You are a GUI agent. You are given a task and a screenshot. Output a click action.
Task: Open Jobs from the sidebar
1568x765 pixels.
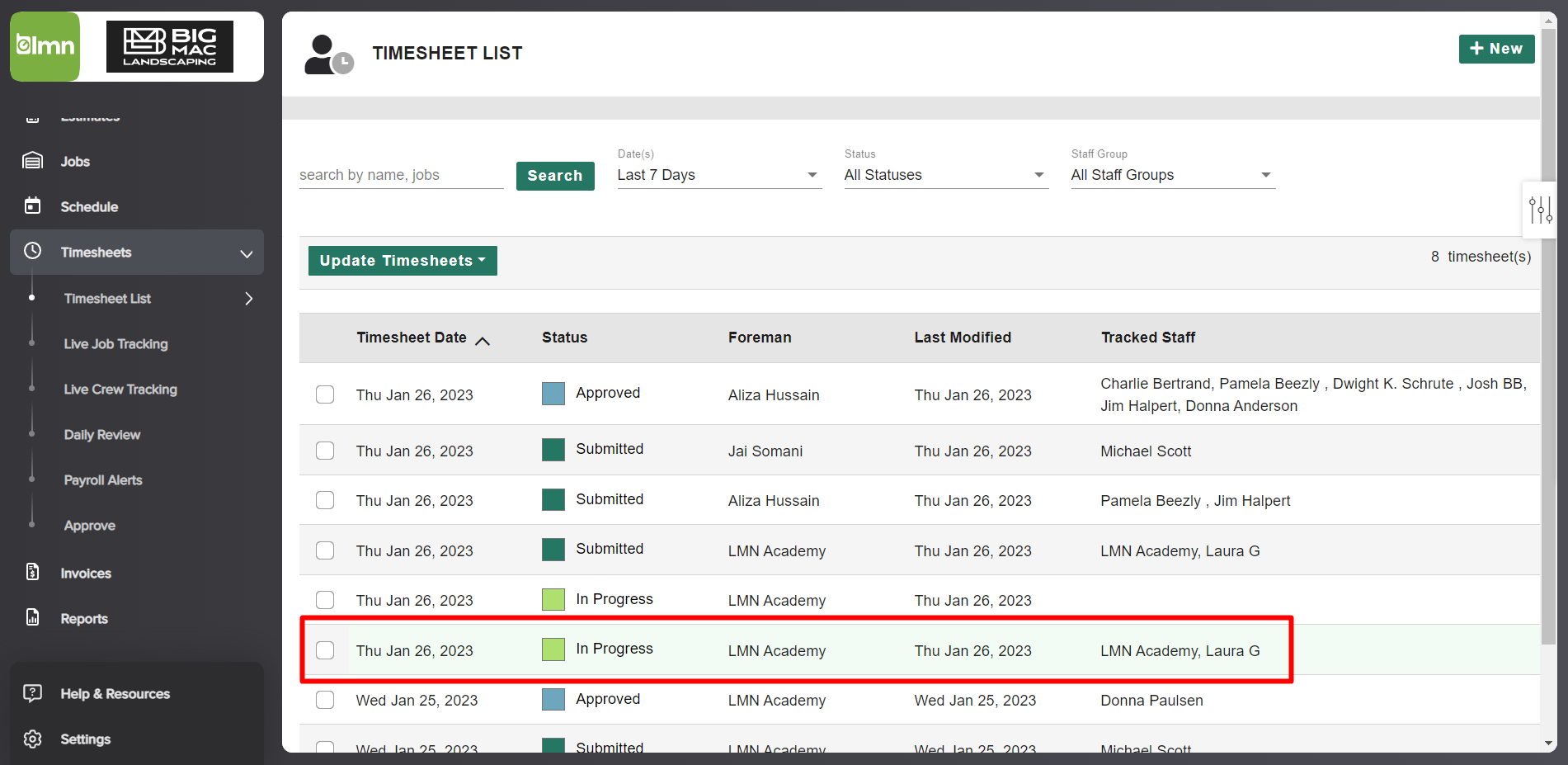click(x=75, y=162)
